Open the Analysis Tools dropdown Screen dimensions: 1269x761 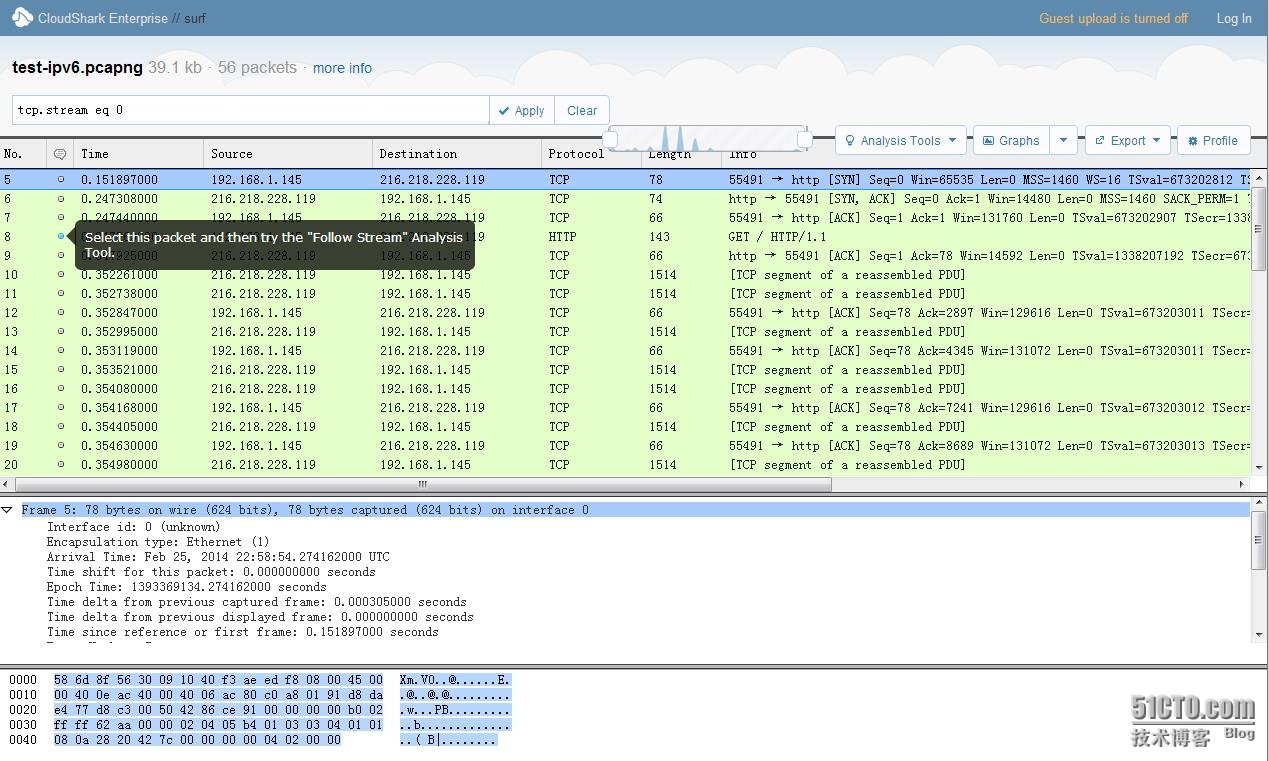900,141
